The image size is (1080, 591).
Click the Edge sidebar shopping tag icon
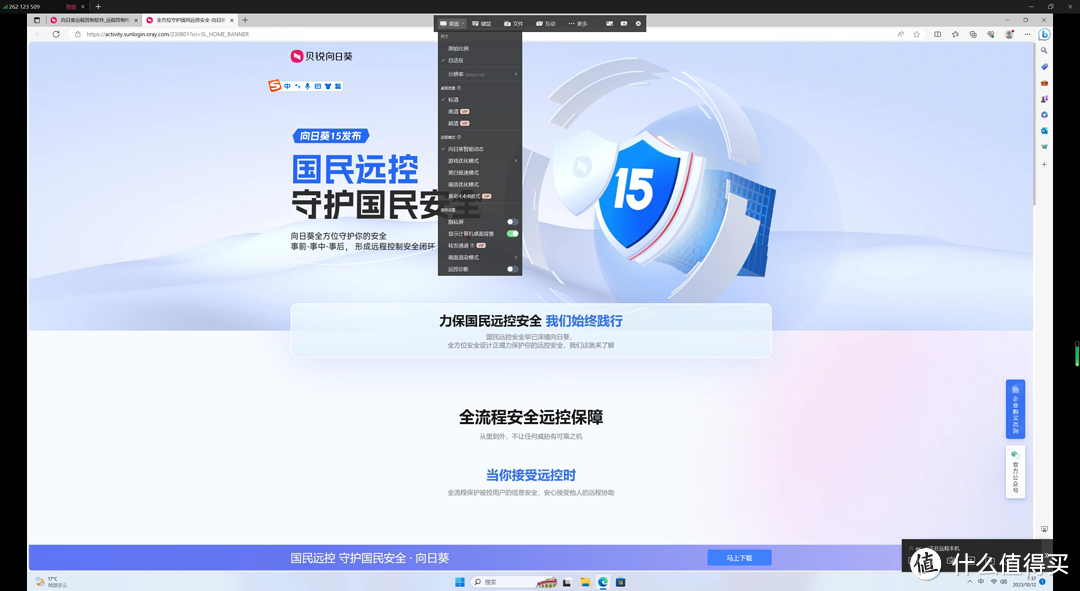pyautogui.click(x=1044, y=67)
